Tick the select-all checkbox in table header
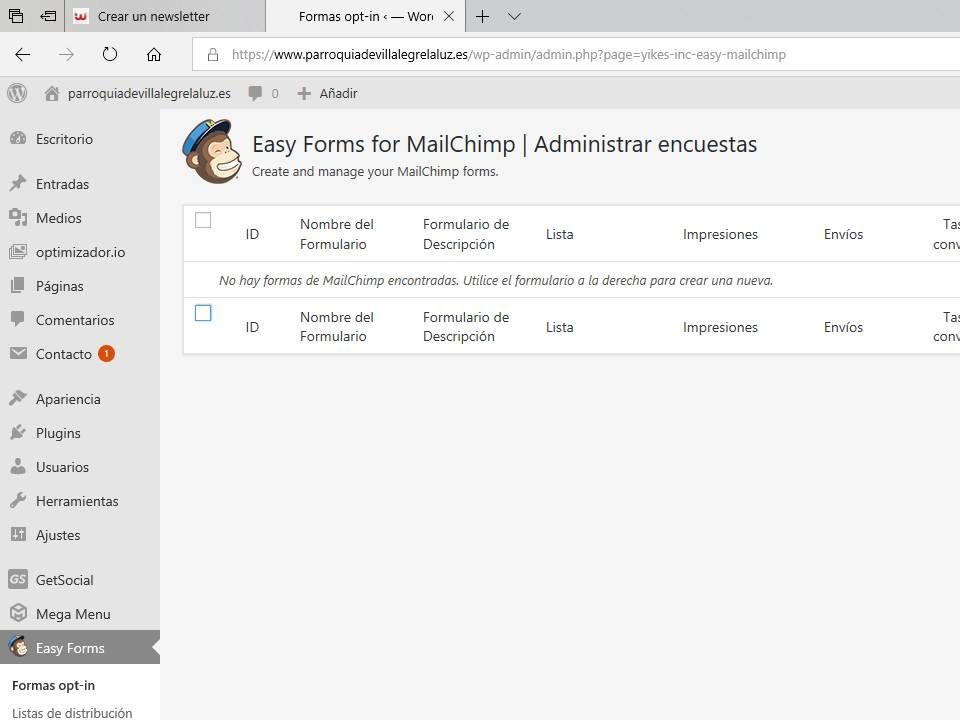The height and width of the screenshot is (720, 960). 203,220
